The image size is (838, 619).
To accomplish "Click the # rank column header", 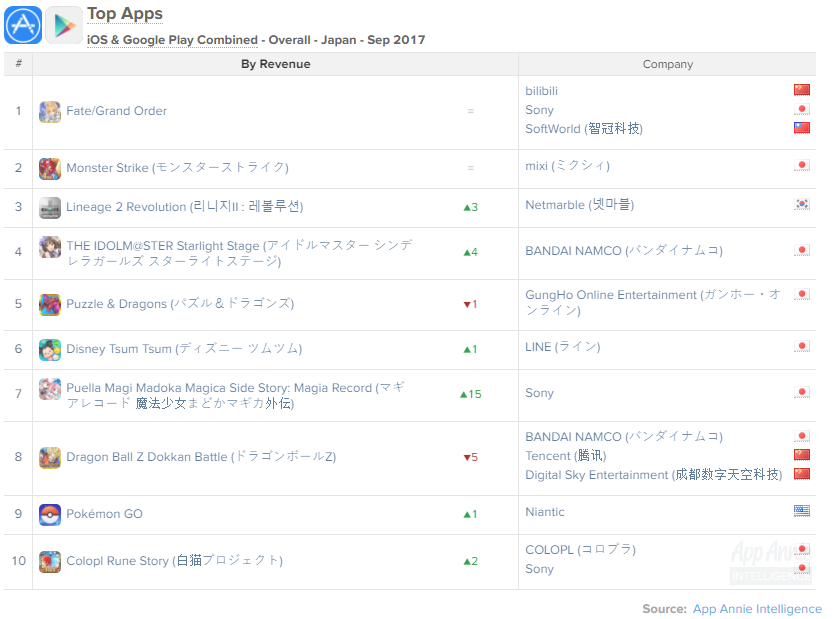I will [x=18, y=64].
